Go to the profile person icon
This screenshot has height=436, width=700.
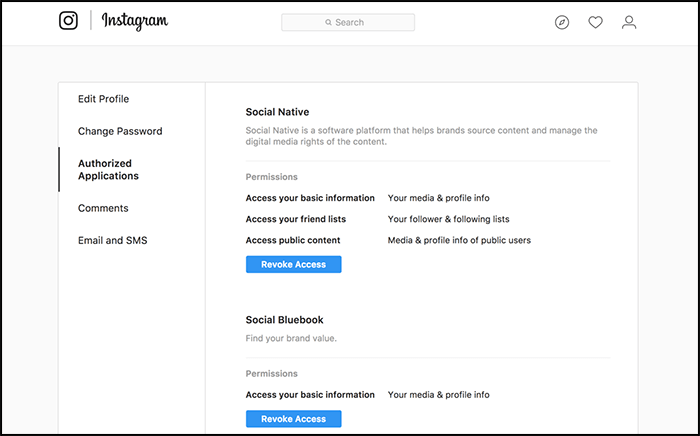(x=629, y=22)
